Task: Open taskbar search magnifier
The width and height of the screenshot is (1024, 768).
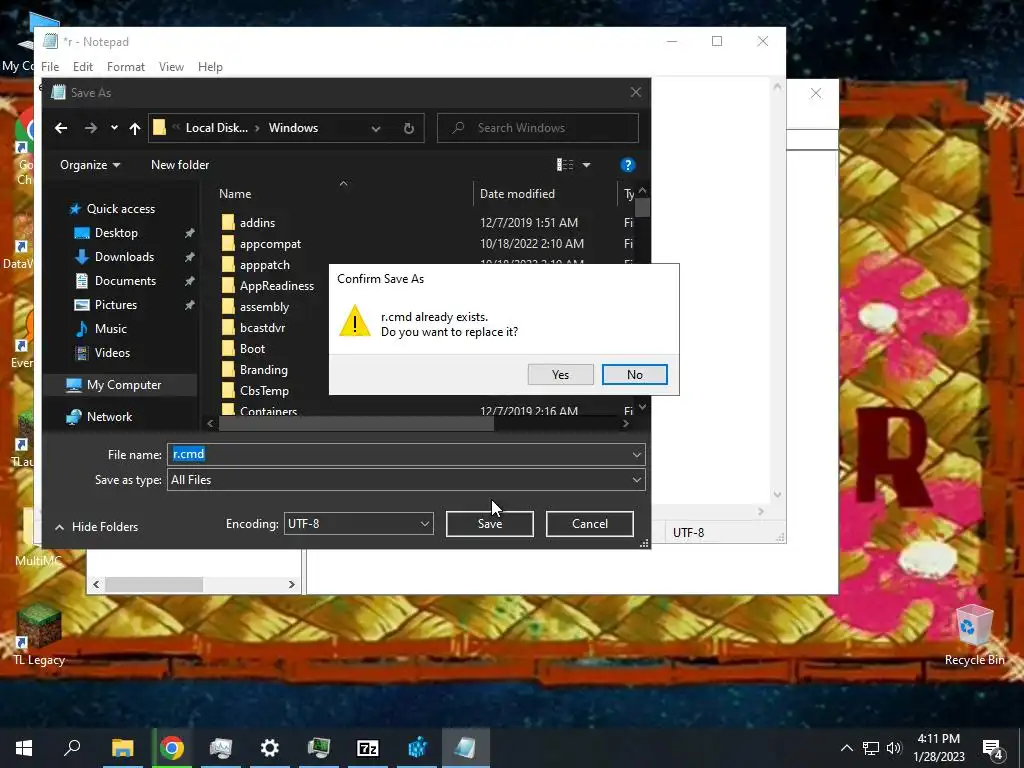Action: pos(72,748)
